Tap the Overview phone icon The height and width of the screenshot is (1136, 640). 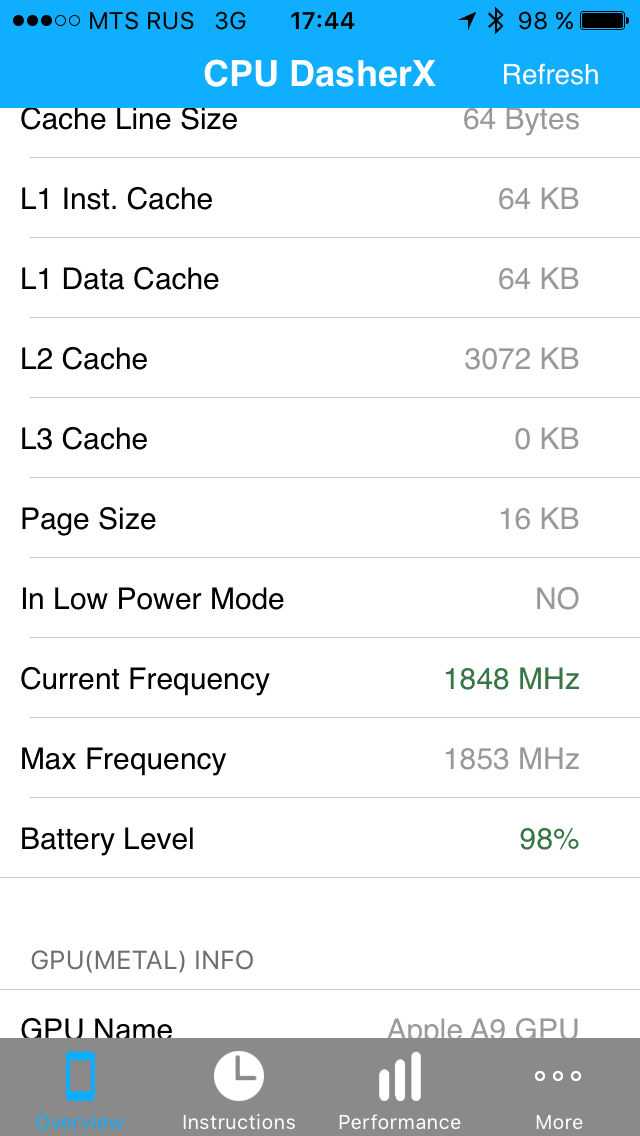click(80, 1077)
